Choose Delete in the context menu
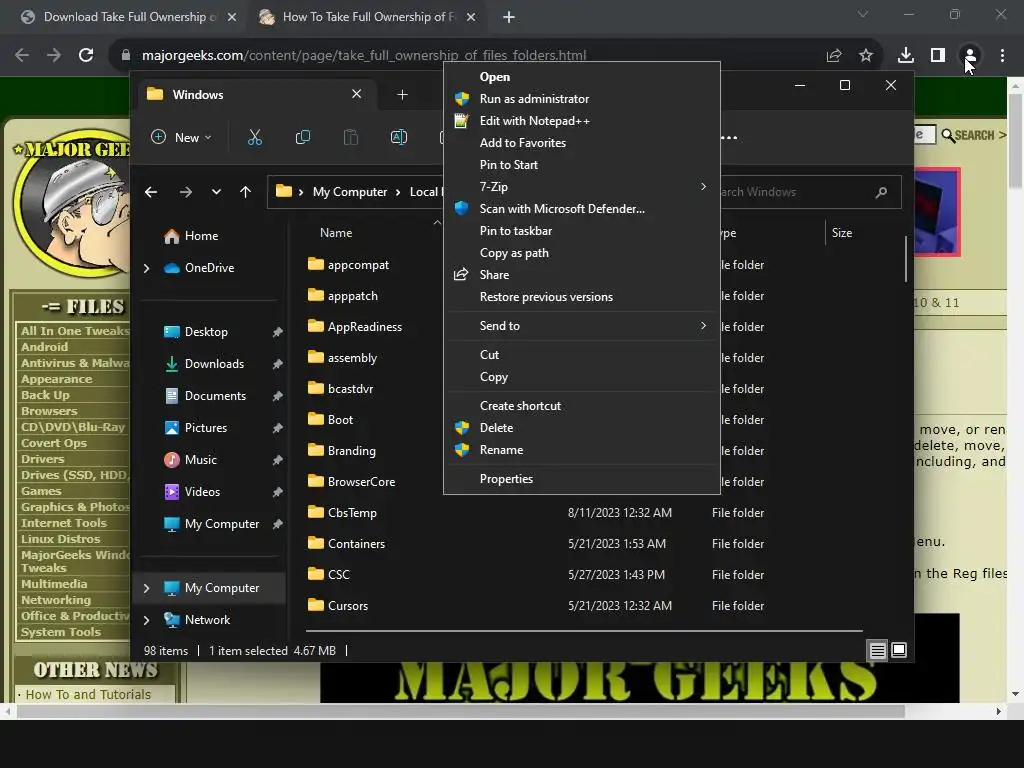The width and height of the screenshot is (1024, 768). pyautogui.click(x=496, y=428)
